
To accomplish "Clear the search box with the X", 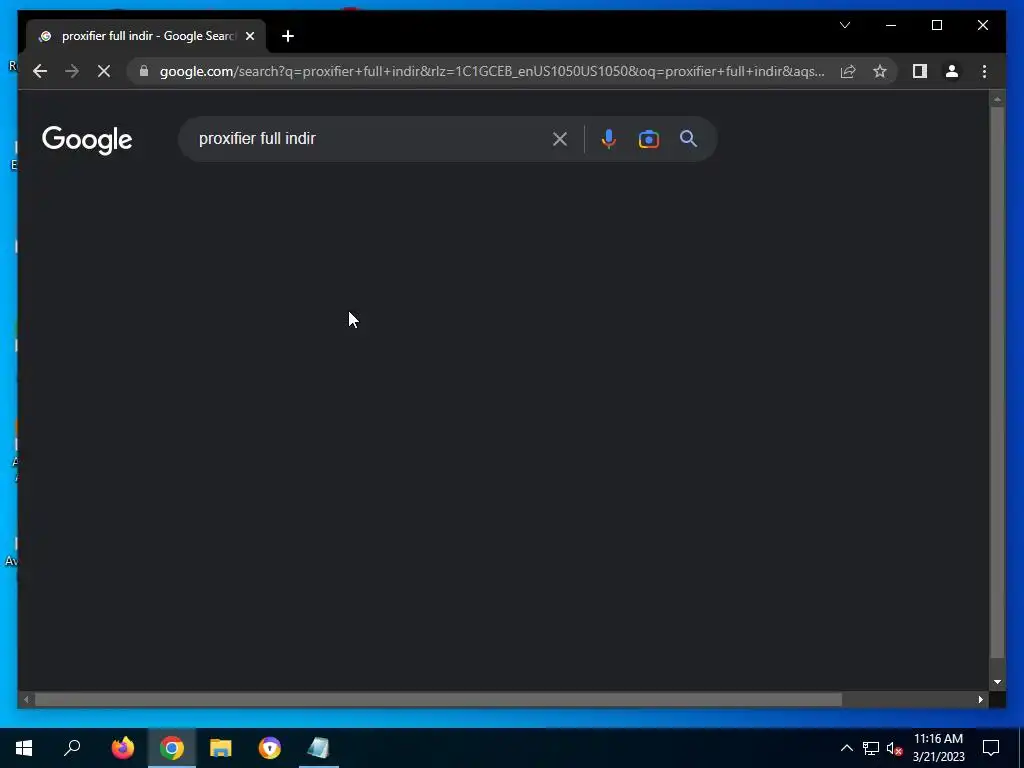I will click(560, 138).
